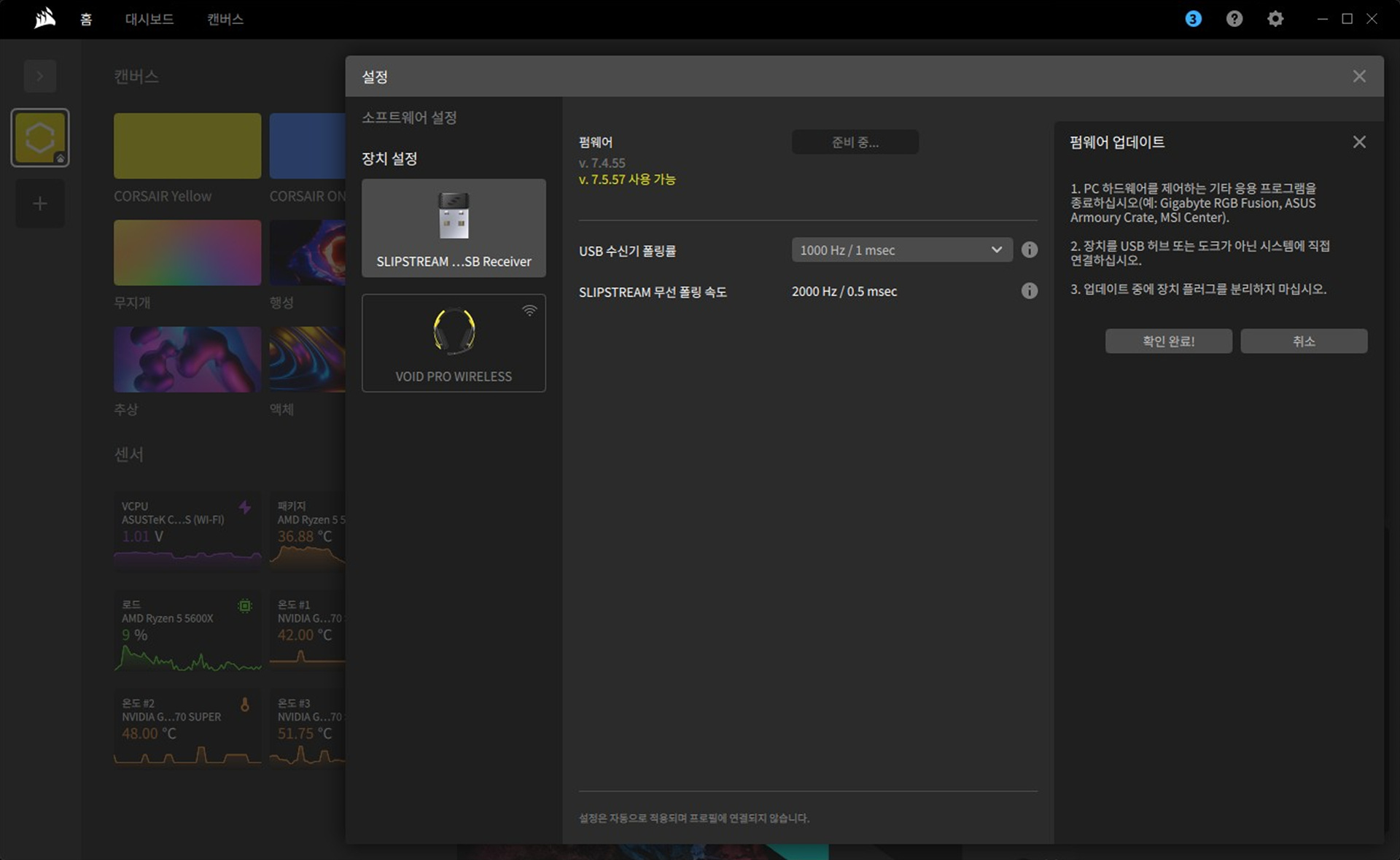
Task: Open the notifications badge showing 3
Action: click(1193, 19)
